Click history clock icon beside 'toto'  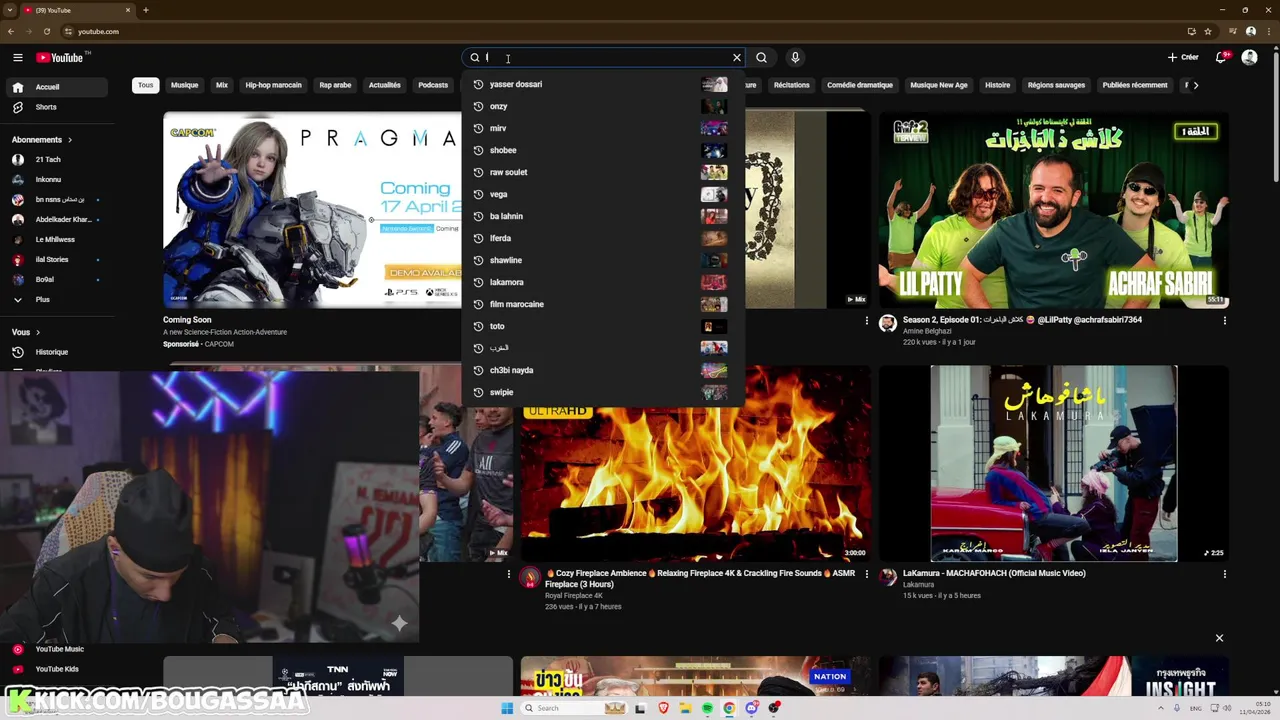tap(478, 326)
